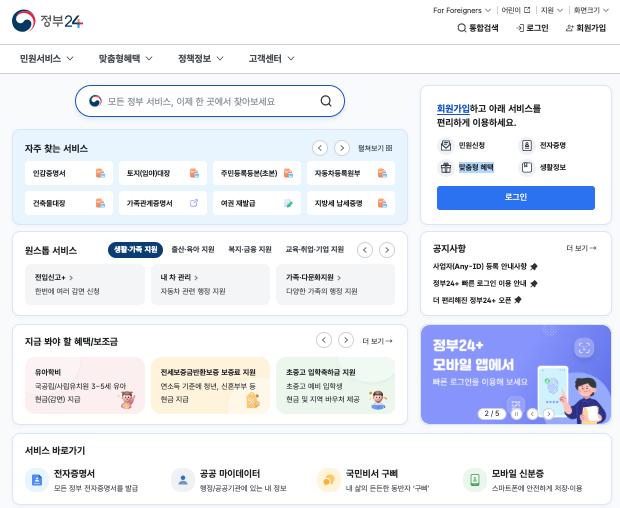Click the blue 로그인 button
620x508 pixels.
click(x=516, y=198)
